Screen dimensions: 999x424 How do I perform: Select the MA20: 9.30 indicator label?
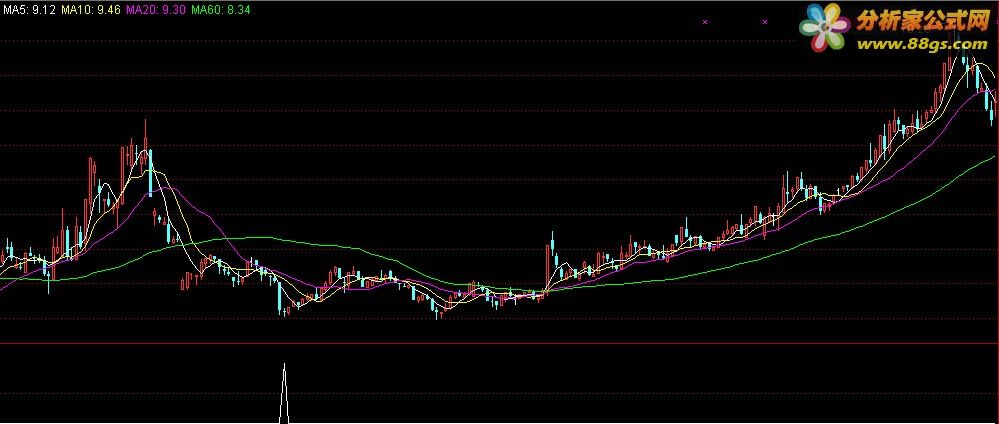pos(156,10)
